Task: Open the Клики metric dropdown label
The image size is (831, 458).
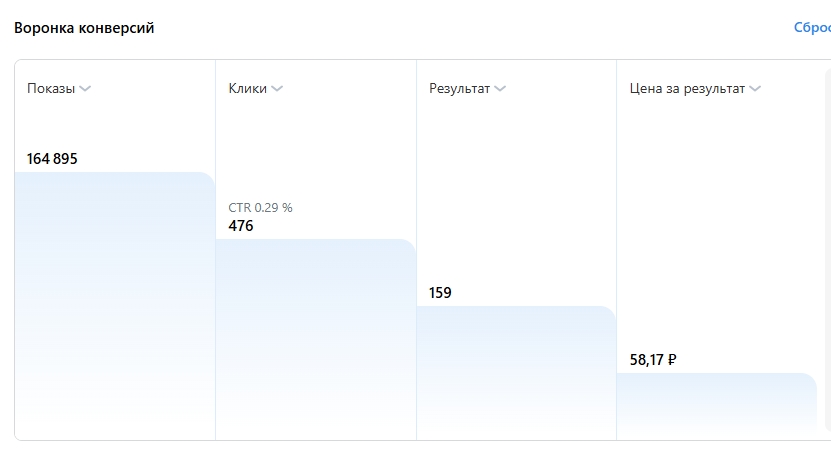Action: click(247, 89)
